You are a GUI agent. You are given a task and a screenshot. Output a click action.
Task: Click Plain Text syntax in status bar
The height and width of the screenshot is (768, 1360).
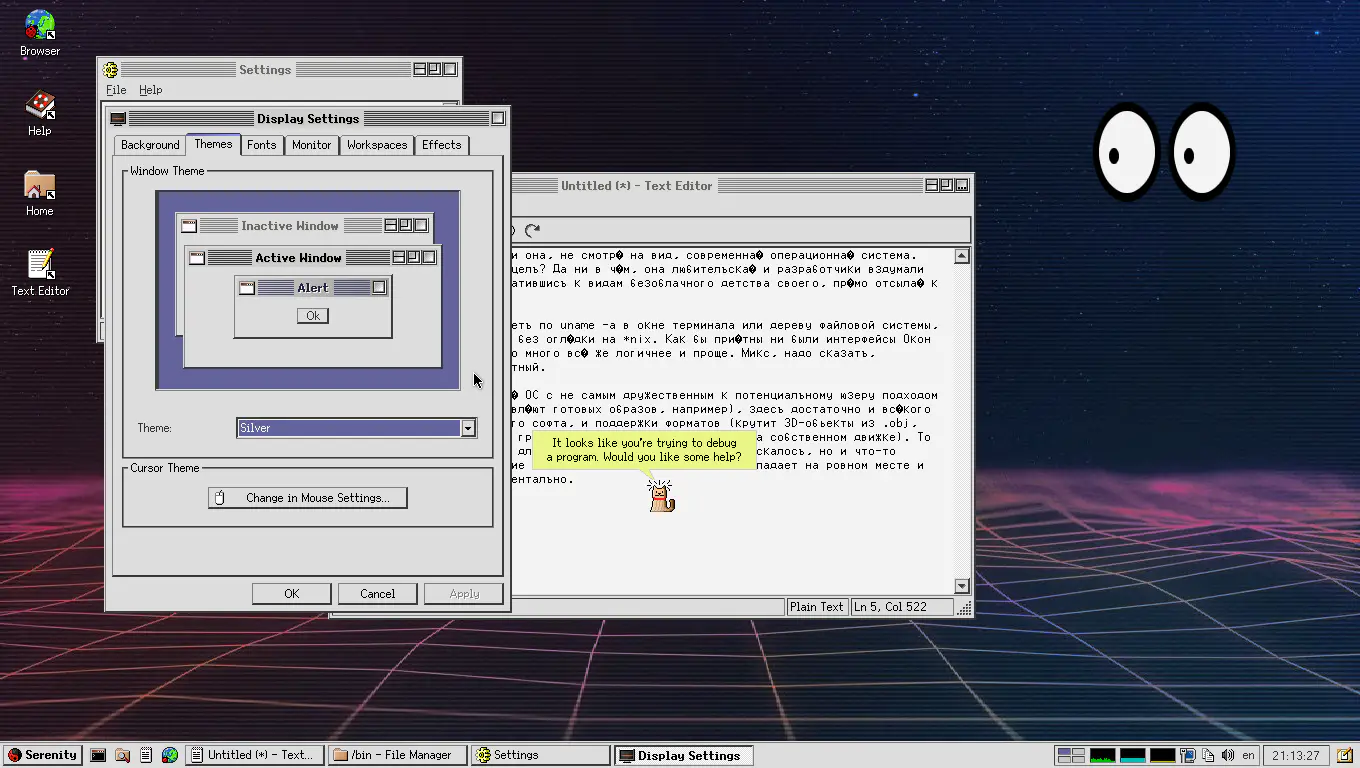817,607
